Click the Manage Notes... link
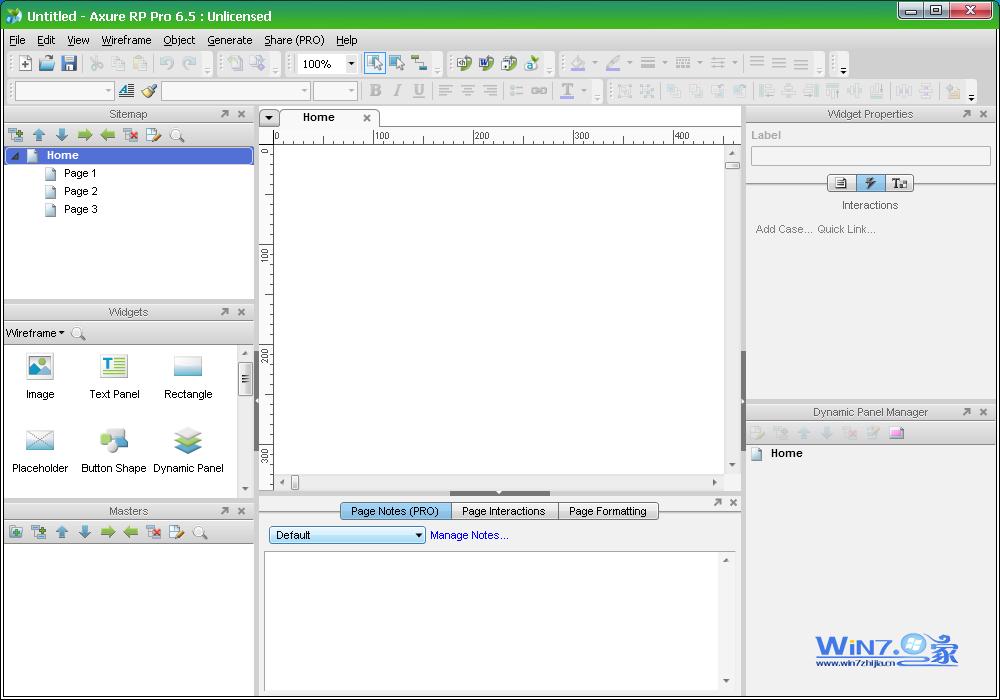Screen dimensions: 1000x700 click(x=469, y=536)
